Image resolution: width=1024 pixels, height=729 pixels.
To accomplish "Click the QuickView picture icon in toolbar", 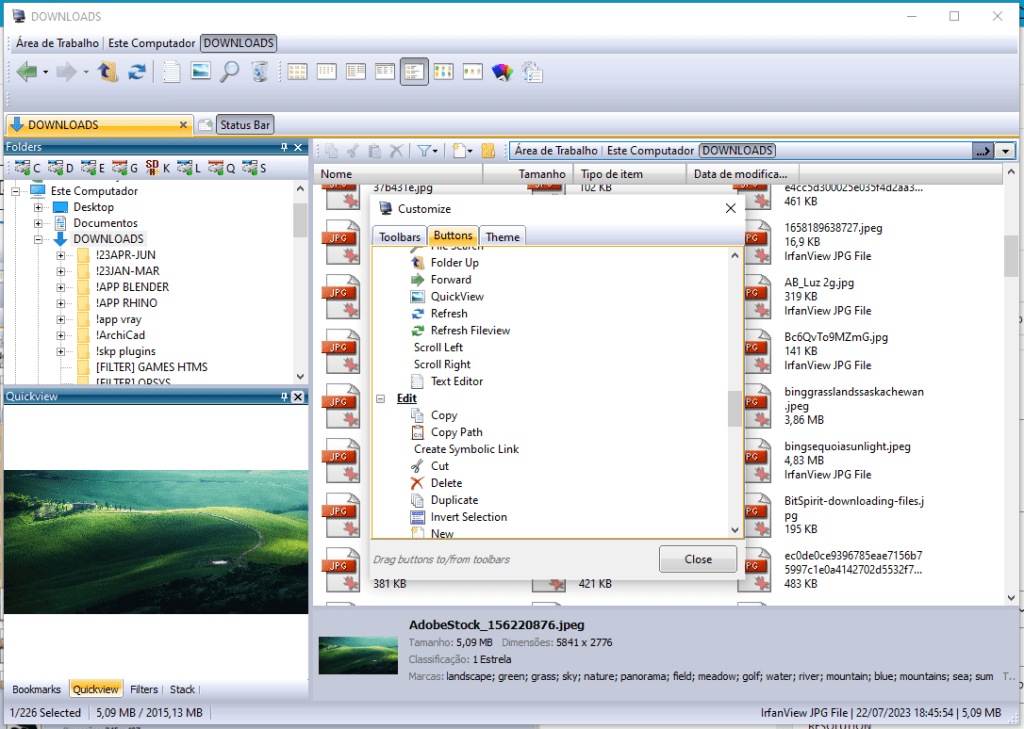I will [201, 71].
